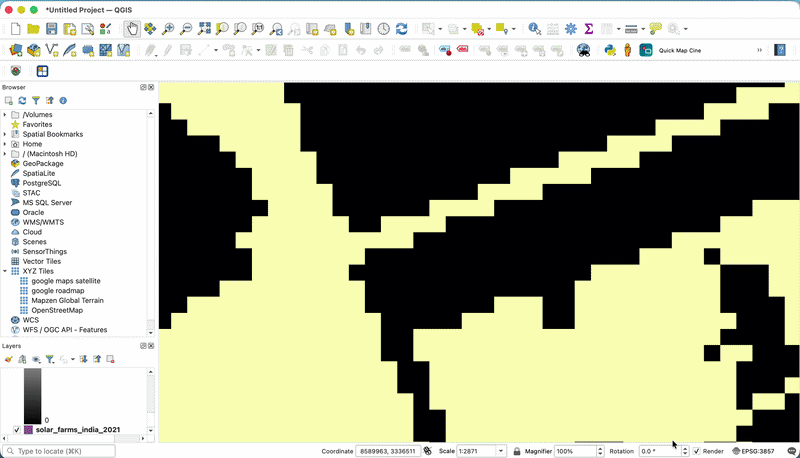Open the Style Manager icon

tap(106, 29)
